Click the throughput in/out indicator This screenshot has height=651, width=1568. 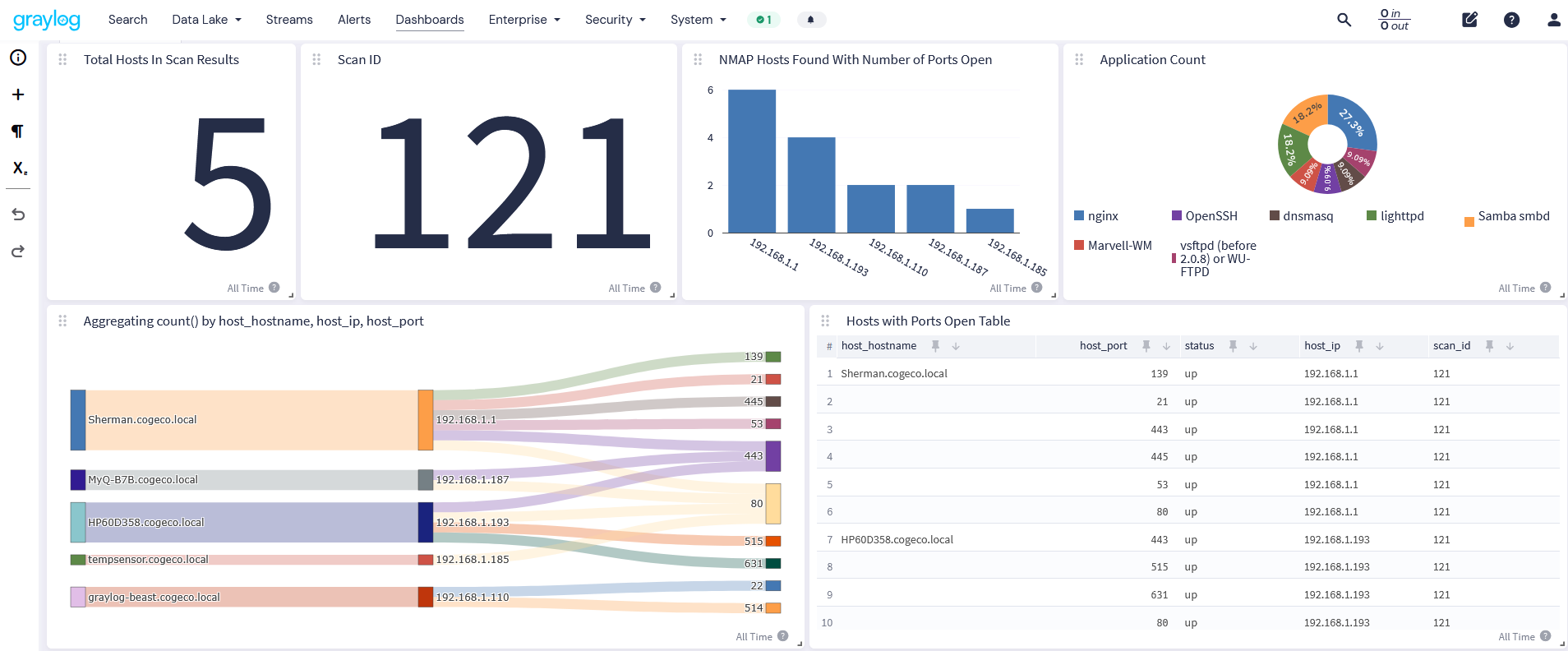coord(1395,20)
